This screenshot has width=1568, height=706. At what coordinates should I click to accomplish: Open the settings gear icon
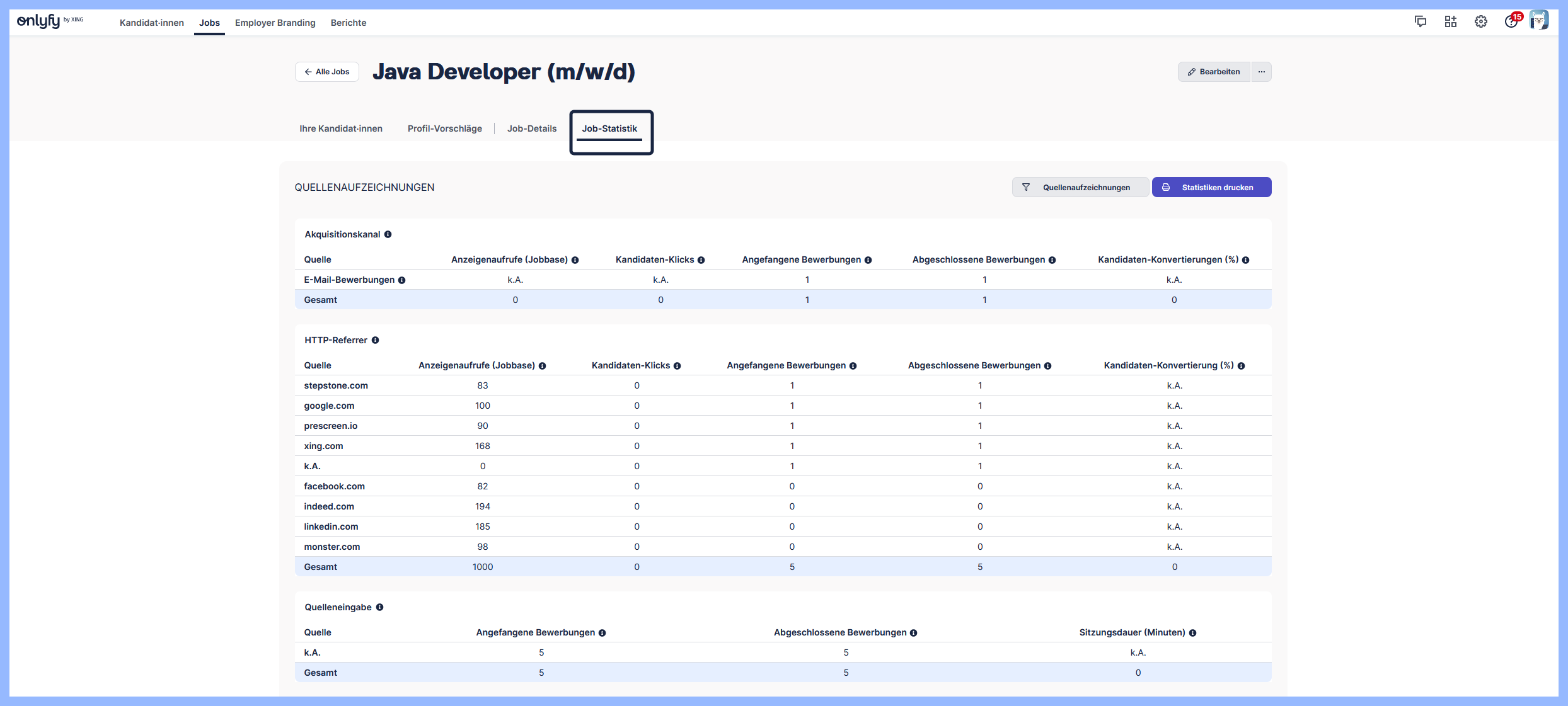pyautogui.click(x=1481, y=22)
